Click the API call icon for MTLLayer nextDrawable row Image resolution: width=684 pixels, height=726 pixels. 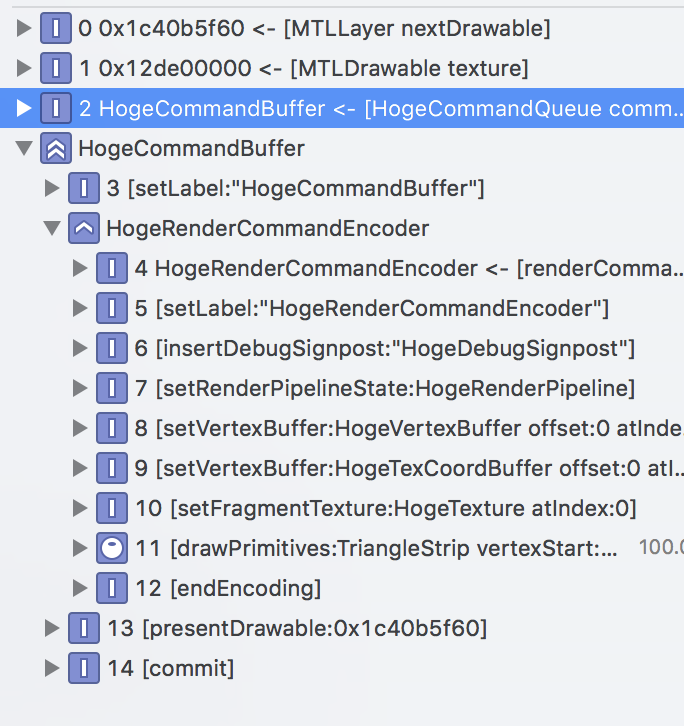pyautogui.click(x=56, y=28)
